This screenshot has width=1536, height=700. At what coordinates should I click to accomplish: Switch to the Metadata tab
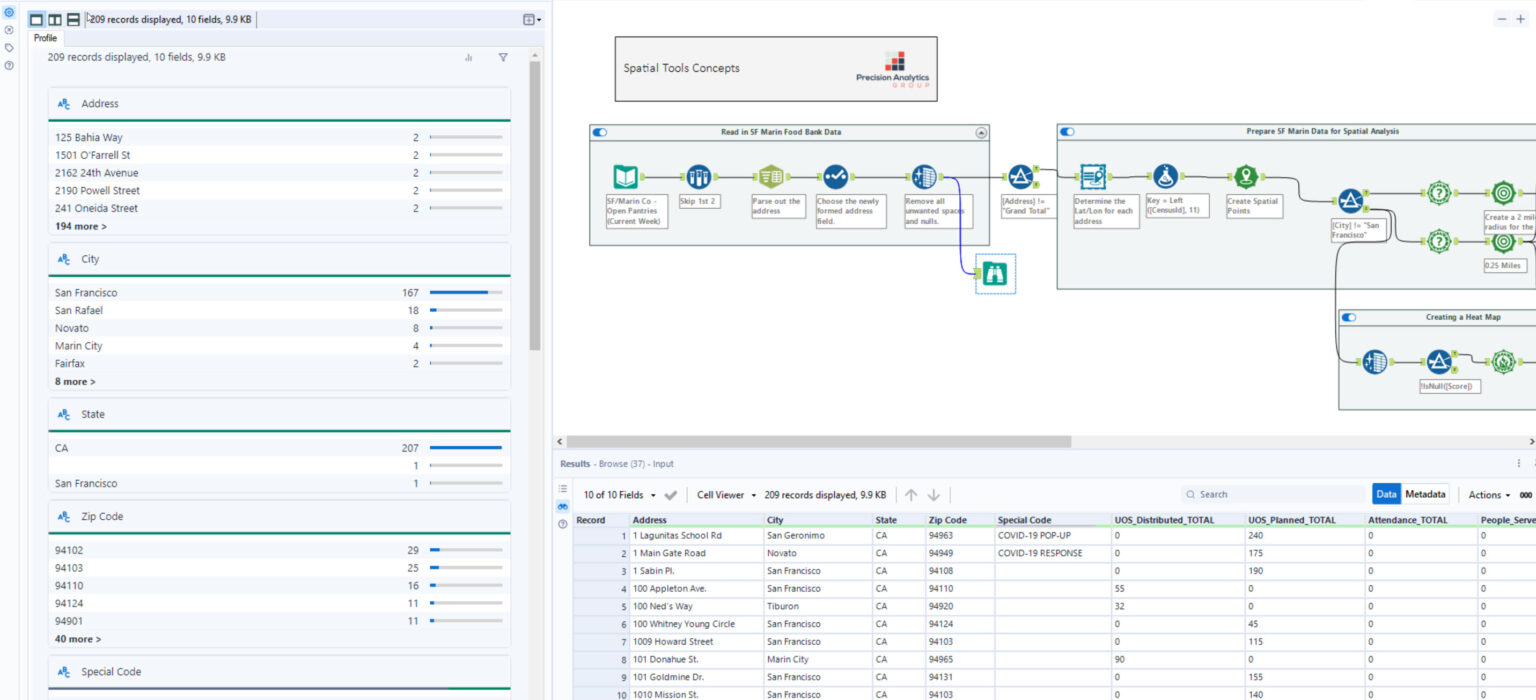pos(1423,493)
